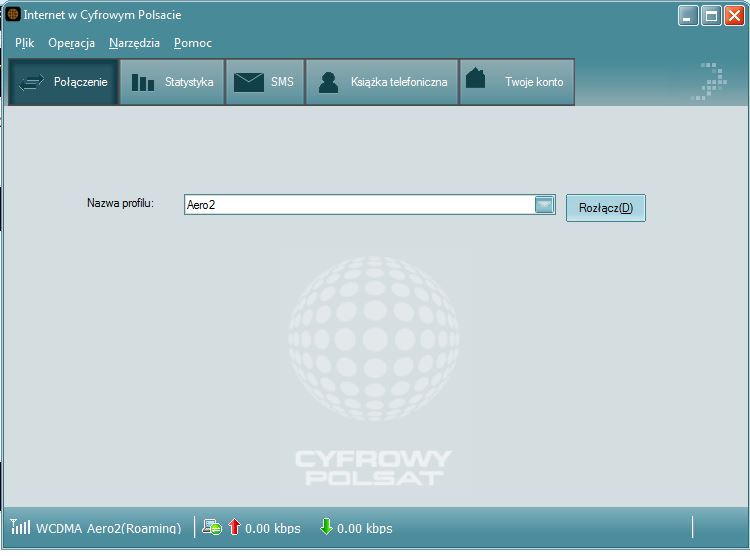Click the signal strength bars icon
The image size is (750, 556).
[x=20, y=527]
